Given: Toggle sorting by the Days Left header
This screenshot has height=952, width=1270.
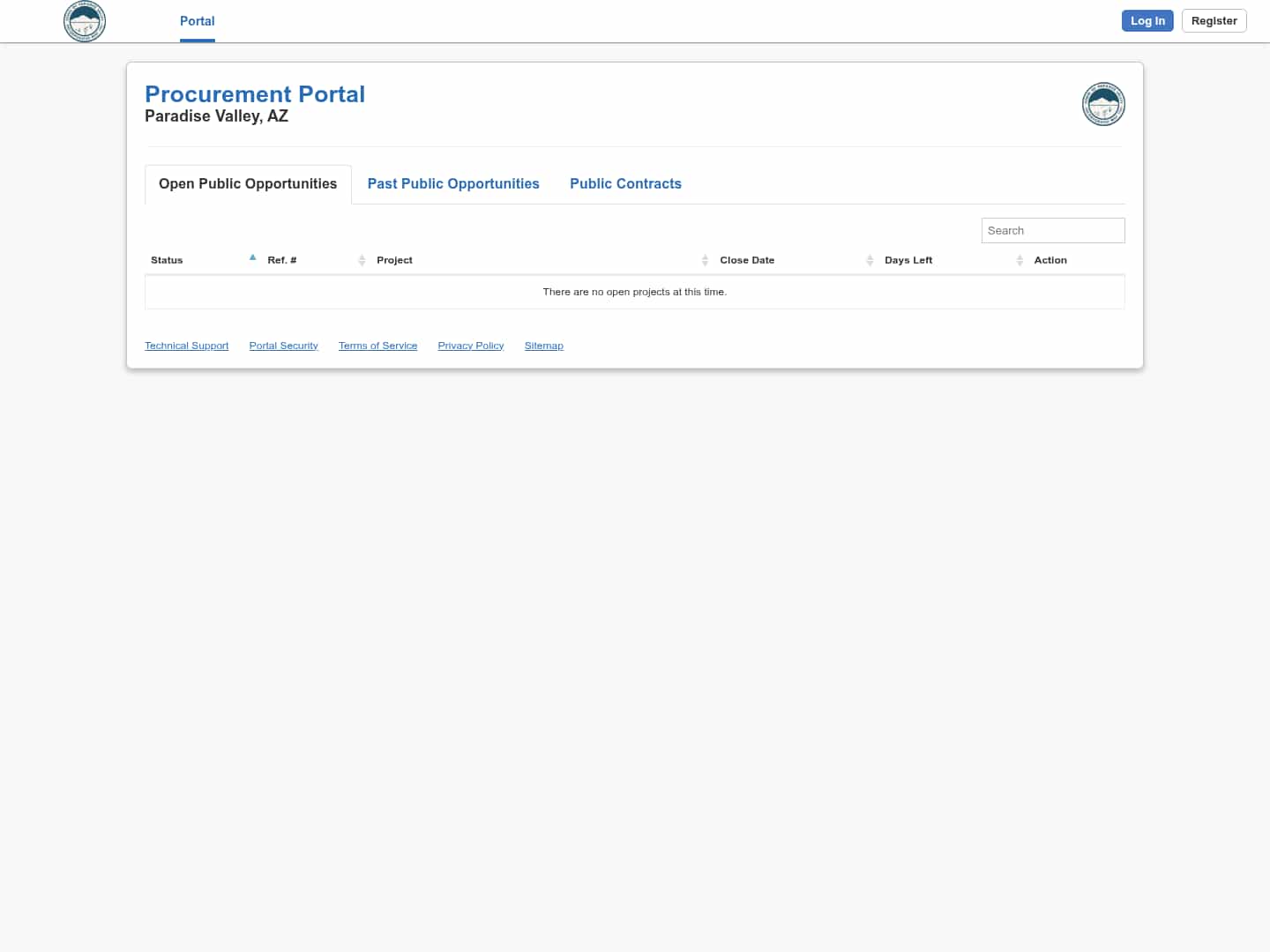Looking at the screenshot, I should 908,260.
